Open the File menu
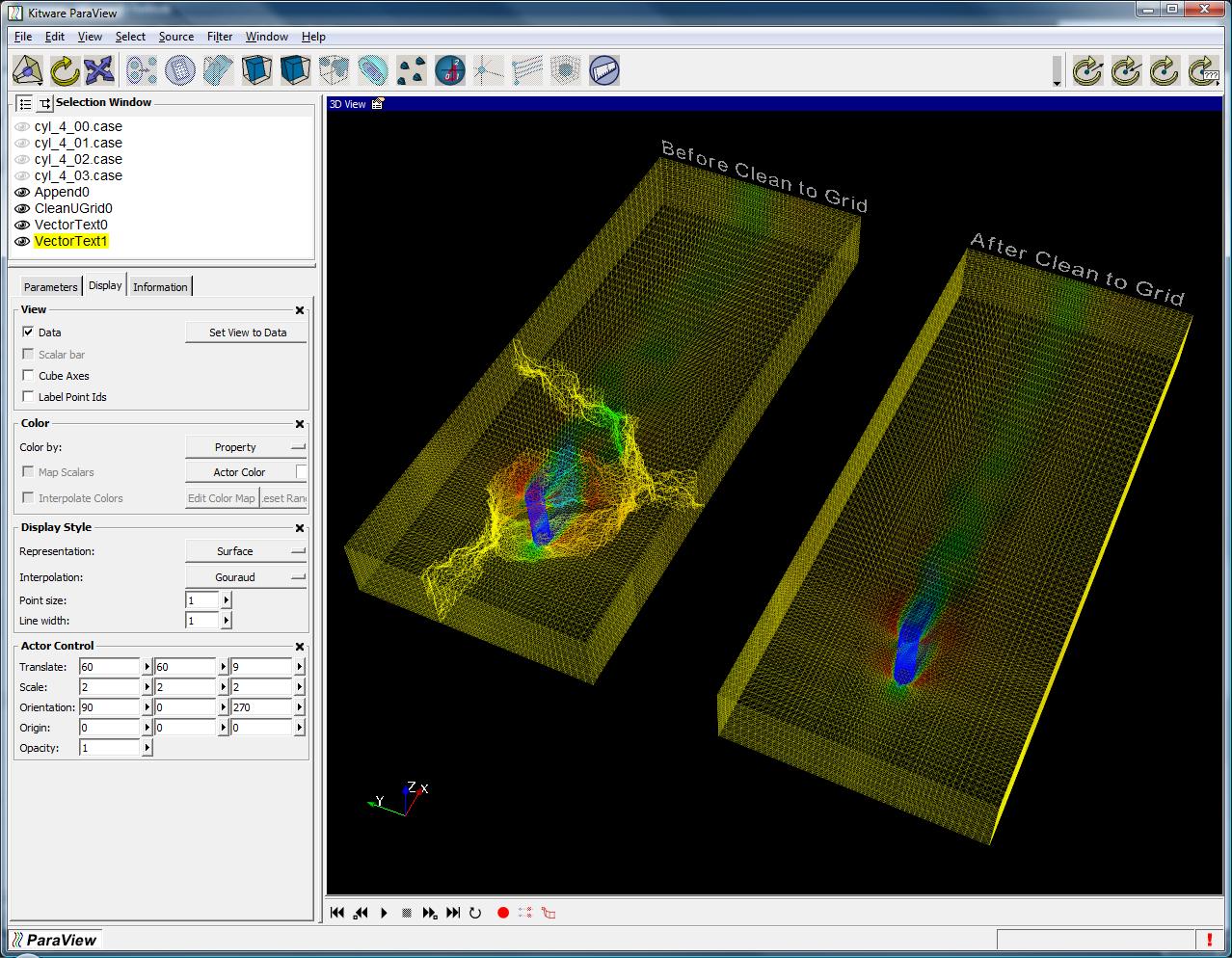This screenshot has height=958, width=1232. (23, 37)
